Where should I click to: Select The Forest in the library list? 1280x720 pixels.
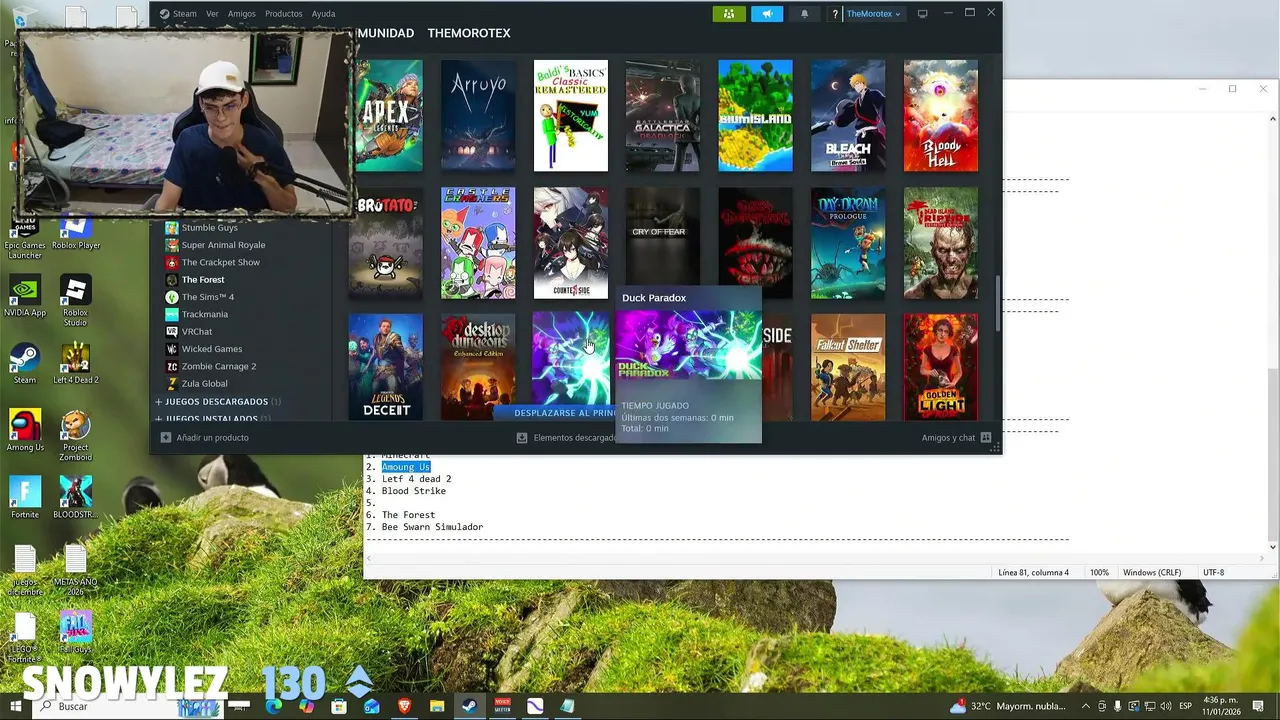(x=203, y=280)
